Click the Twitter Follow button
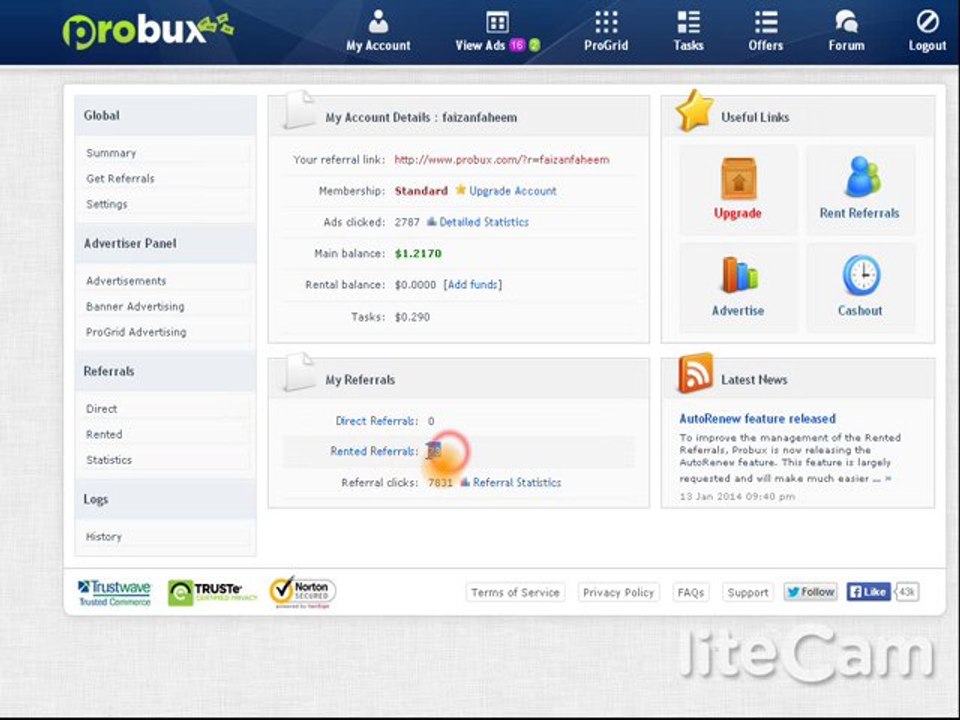This screenshot has height=720, width=960. [811, 591]
